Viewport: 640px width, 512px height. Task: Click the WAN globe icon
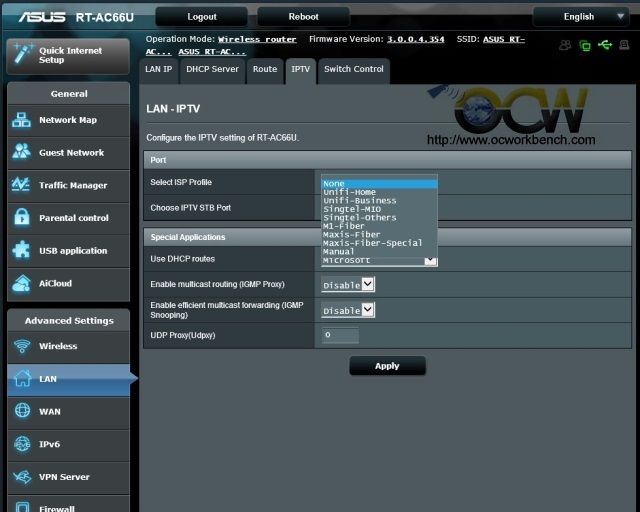22,410
